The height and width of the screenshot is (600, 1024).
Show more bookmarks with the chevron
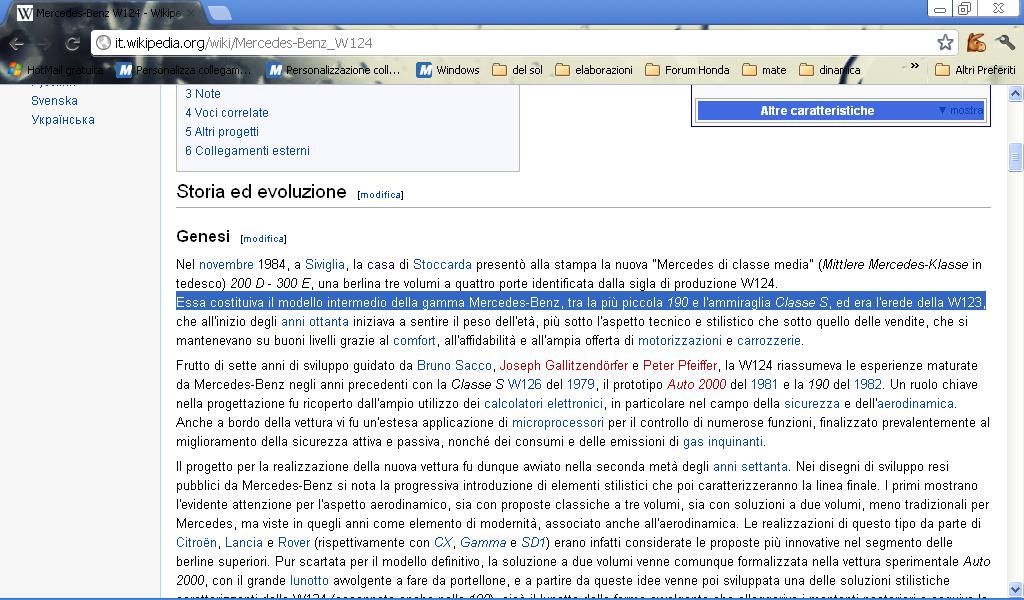point(914,66)
